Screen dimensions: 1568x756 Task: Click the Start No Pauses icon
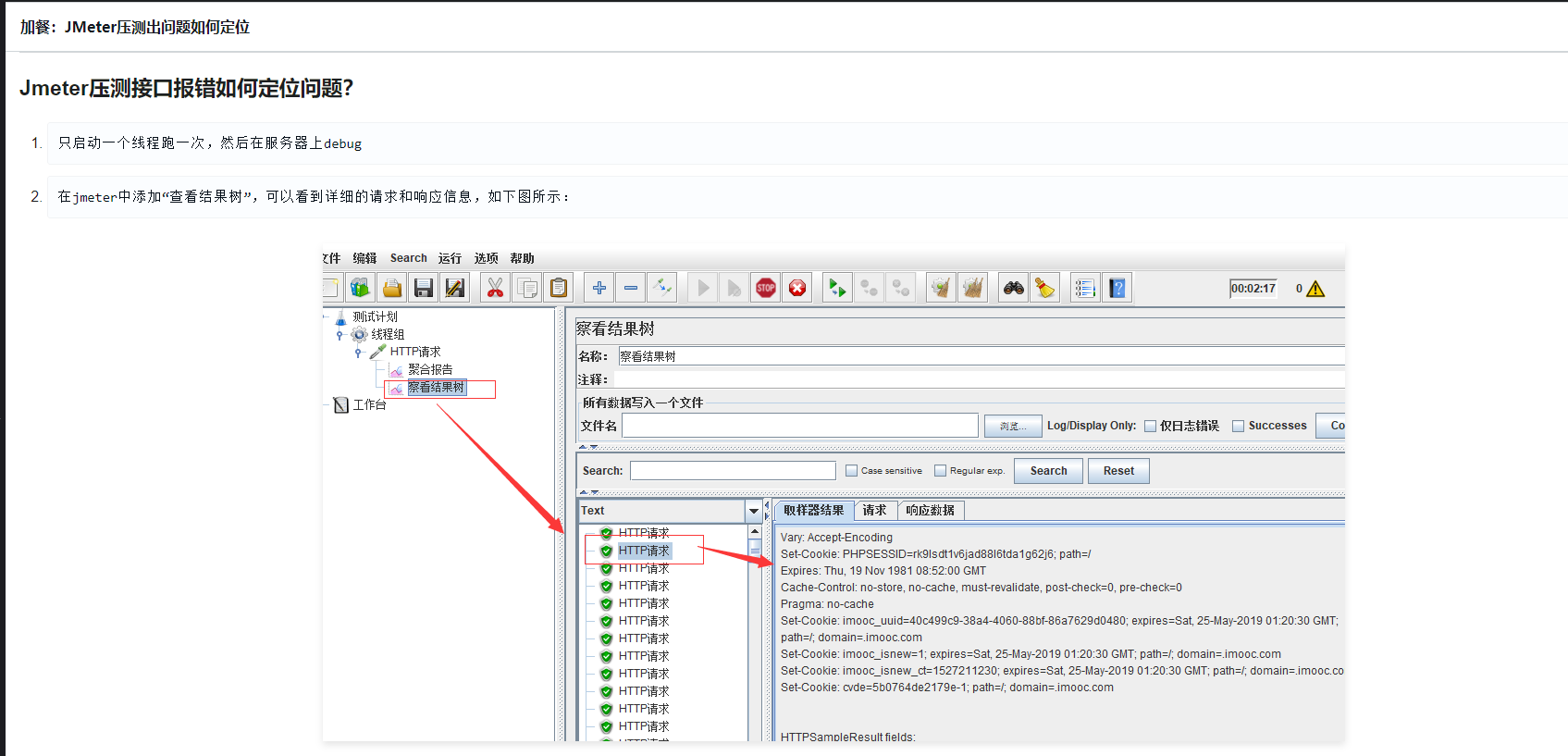735,288
